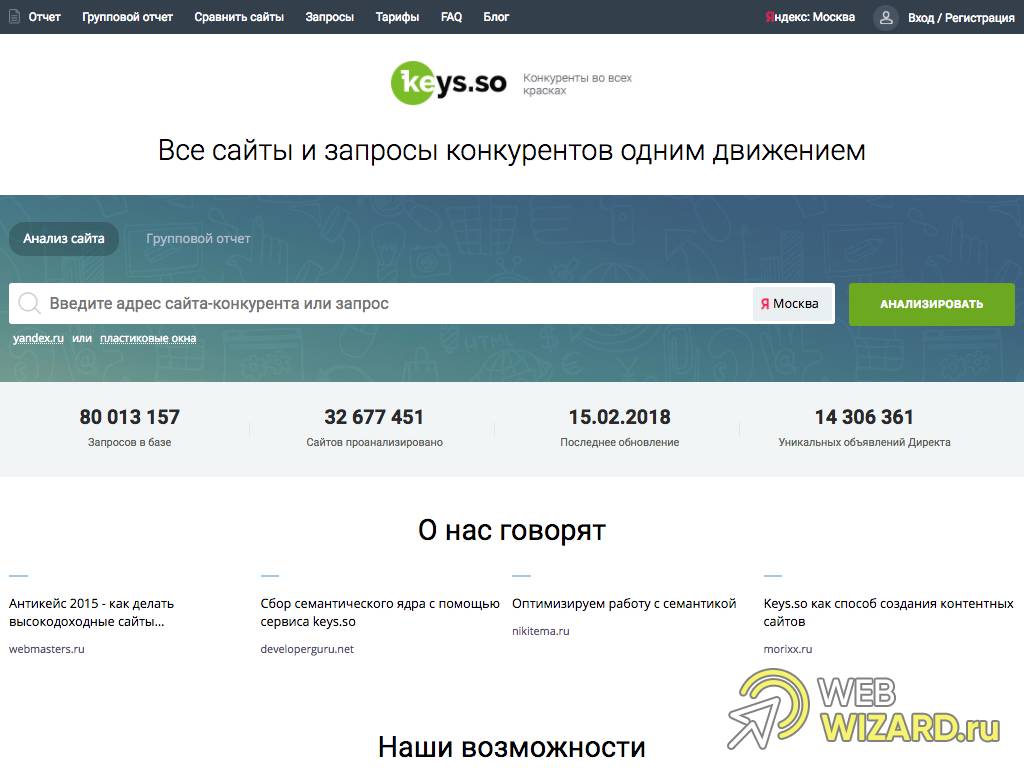Select the Анализ сайта tab
The image size is (1024, 768).
click(64, 238)
